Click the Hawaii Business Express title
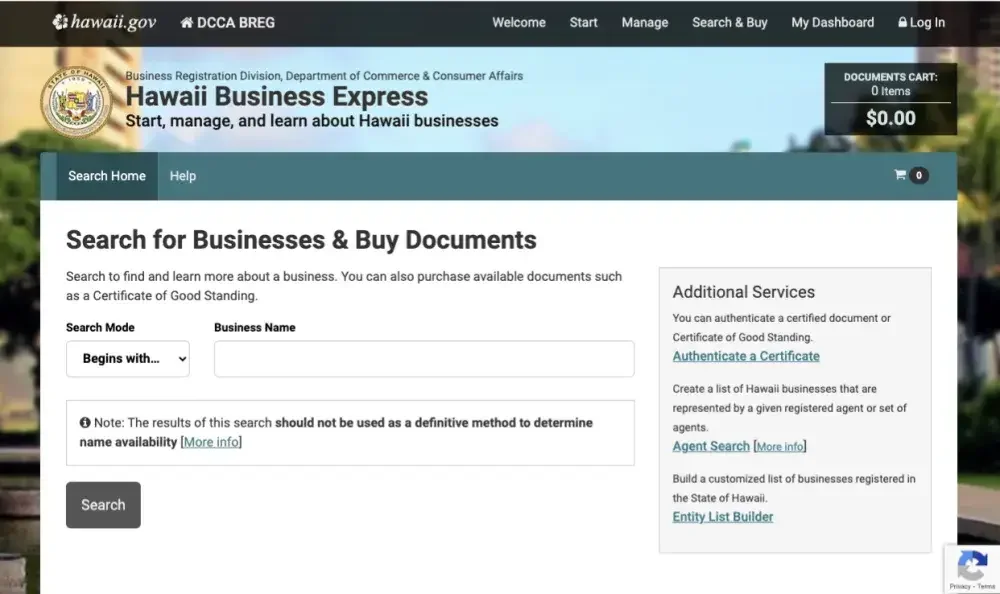Viewport: 1000px width, 594px height. tap(277, 96)
